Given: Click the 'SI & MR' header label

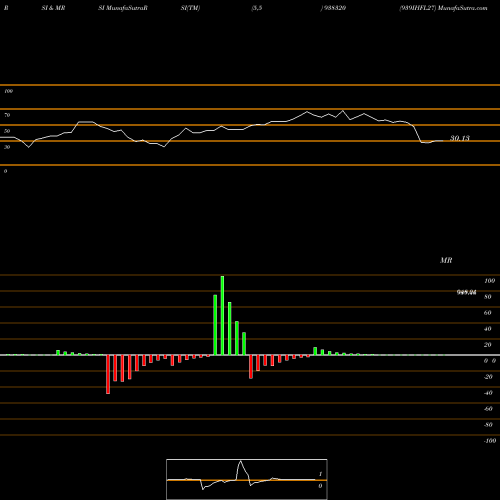Looking at the screenshot, I should [53, 8].
